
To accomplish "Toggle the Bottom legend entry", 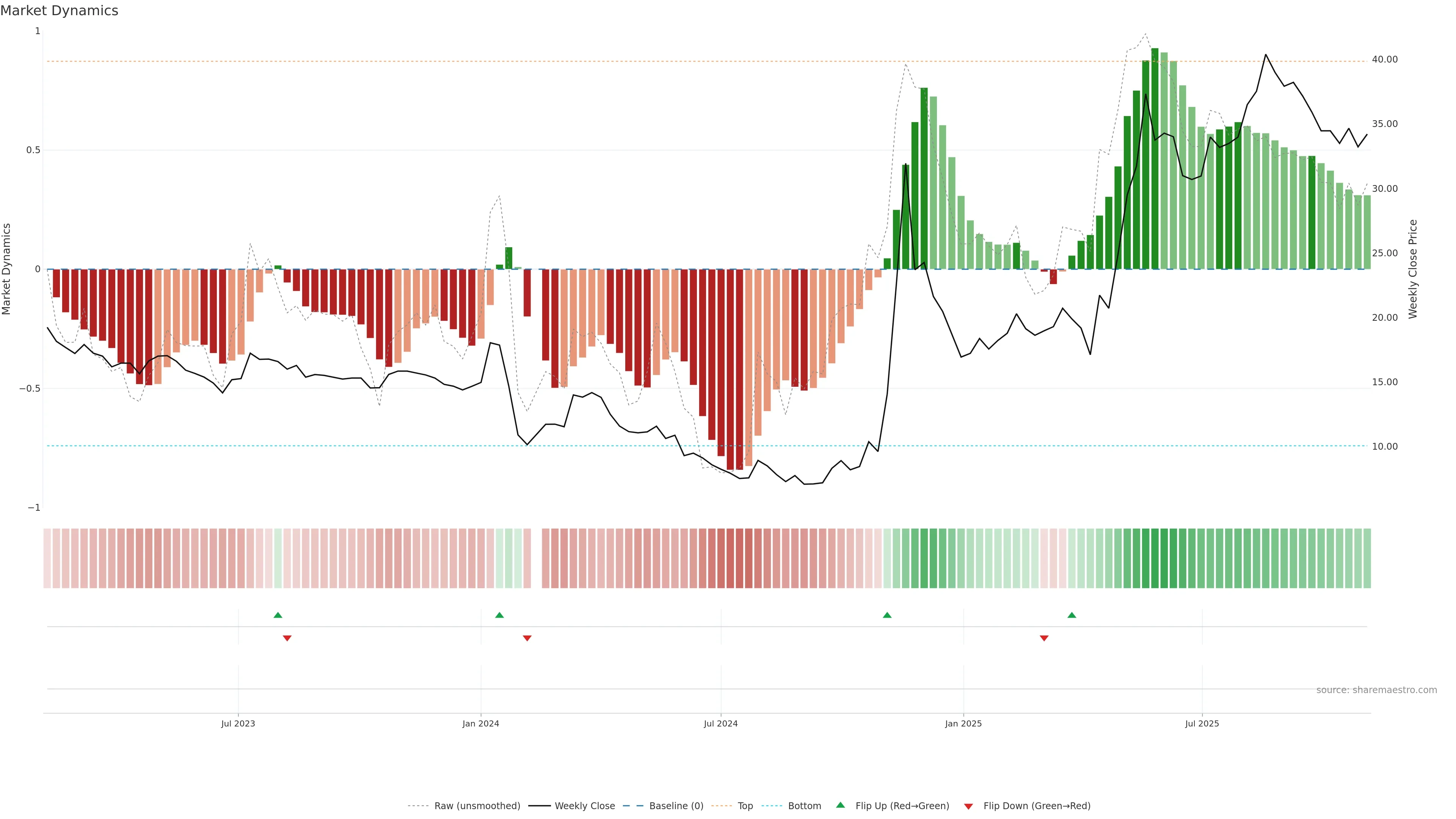I will point(804,806).
